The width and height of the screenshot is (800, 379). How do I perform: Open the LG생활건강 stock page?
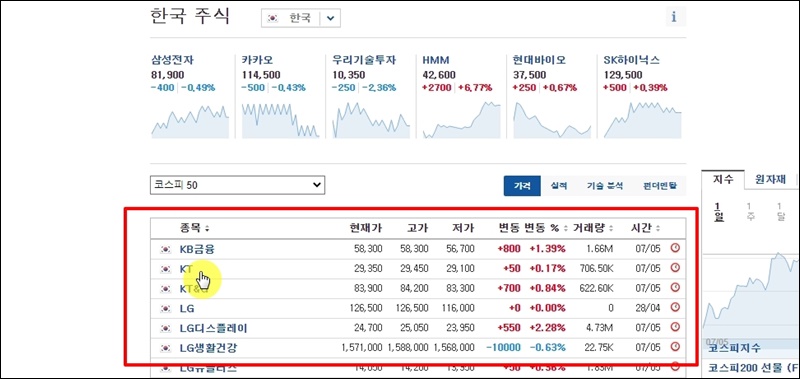coord(208,348)
